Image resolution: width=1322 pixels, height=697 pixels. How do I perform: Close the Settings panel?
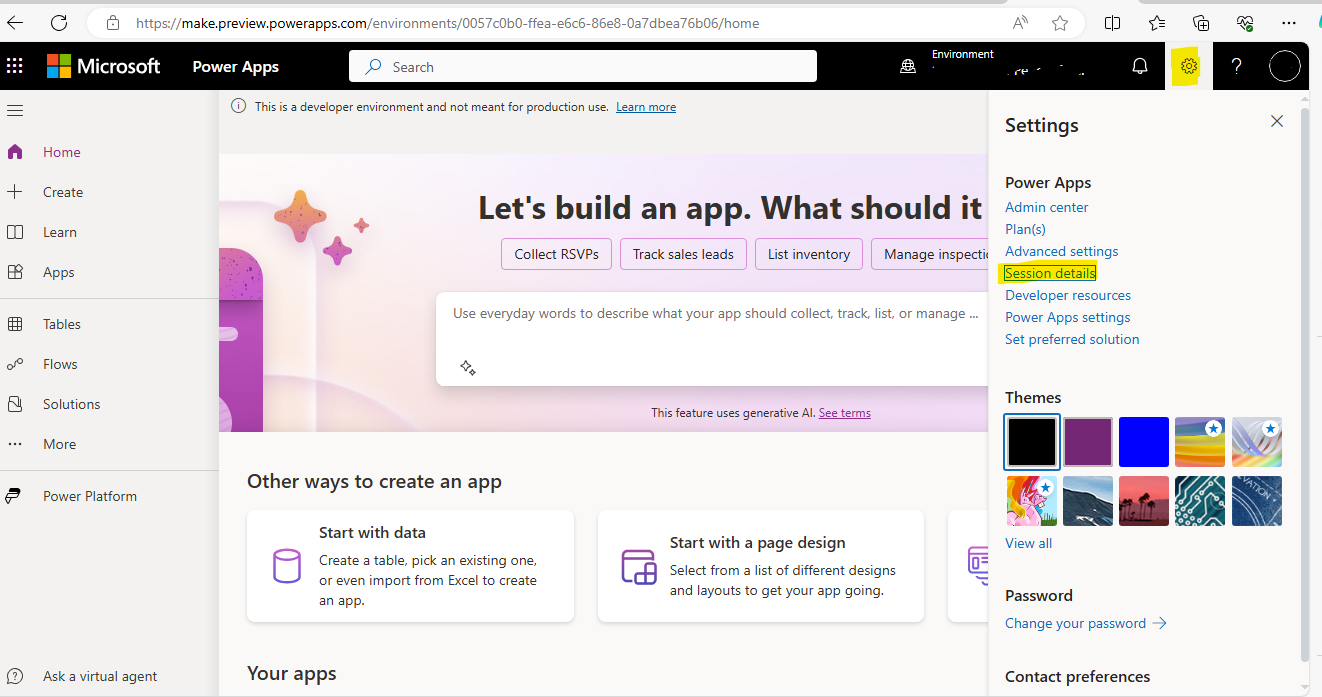[x=1277, y=121]
